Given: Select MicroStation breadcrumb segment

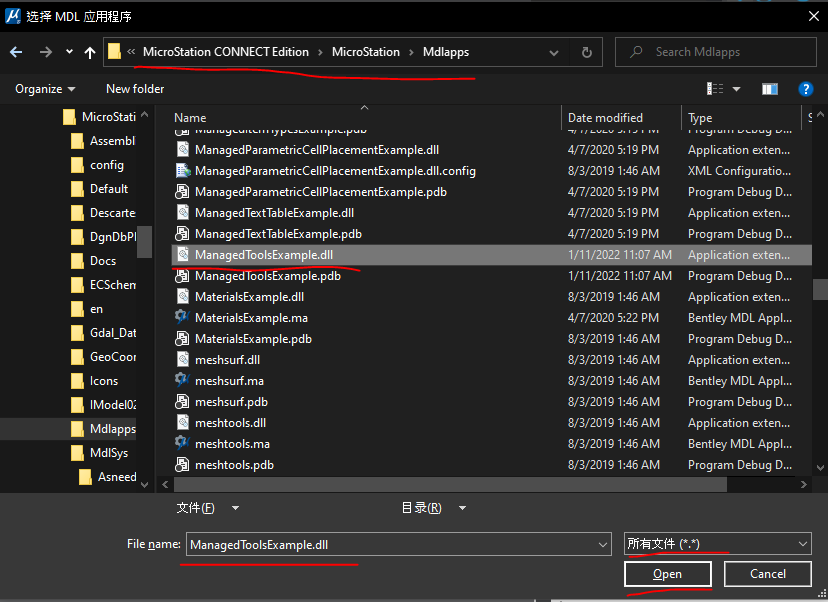Looking at the screenshot, I should coord(365,52).
